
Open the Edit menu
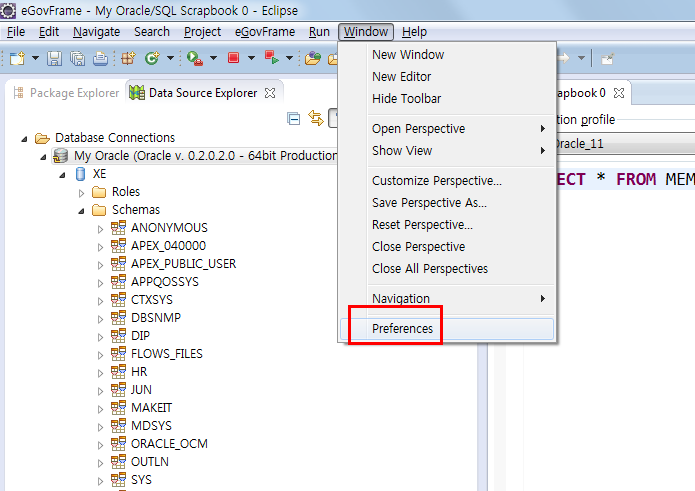click(49, 32)
